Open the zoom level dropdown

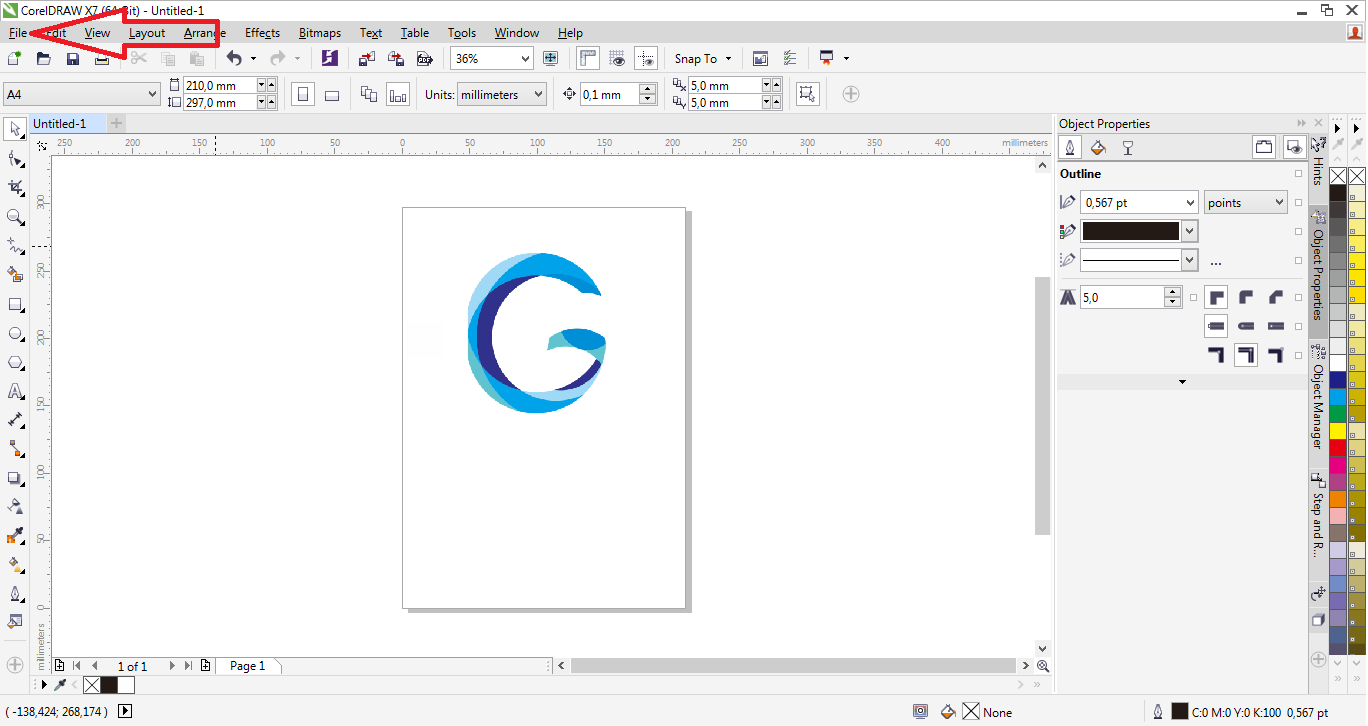click(527, 58)
